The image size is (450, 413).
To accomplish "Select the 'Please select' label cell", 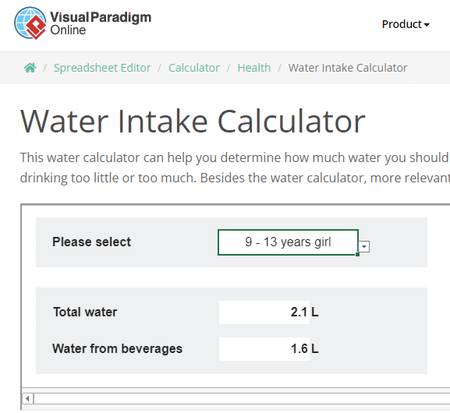I will (x=92, y=242).
